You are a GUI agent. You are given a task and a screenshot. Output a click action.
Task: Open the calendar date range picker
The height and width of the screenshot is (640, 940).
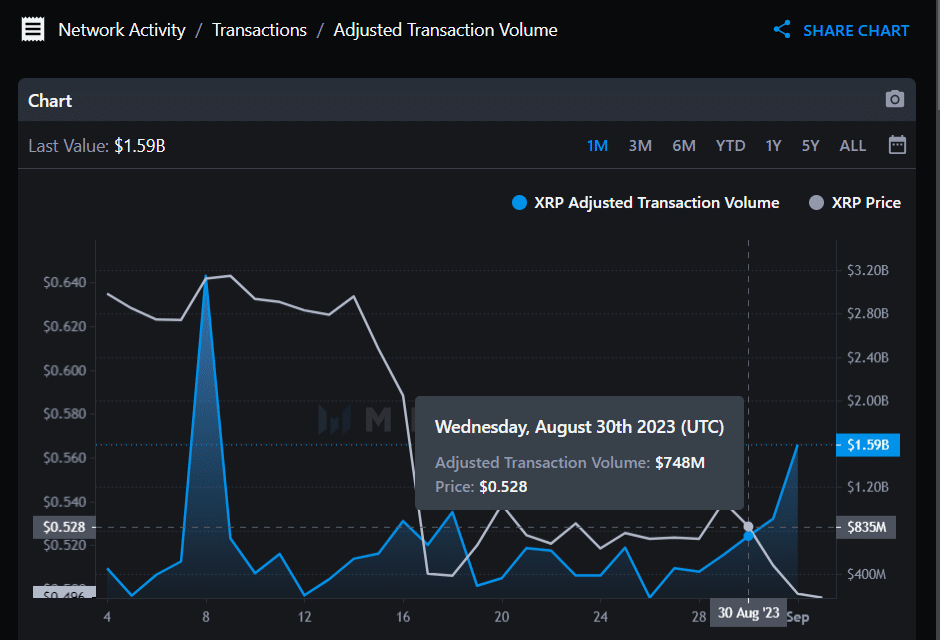click(897, 145)
